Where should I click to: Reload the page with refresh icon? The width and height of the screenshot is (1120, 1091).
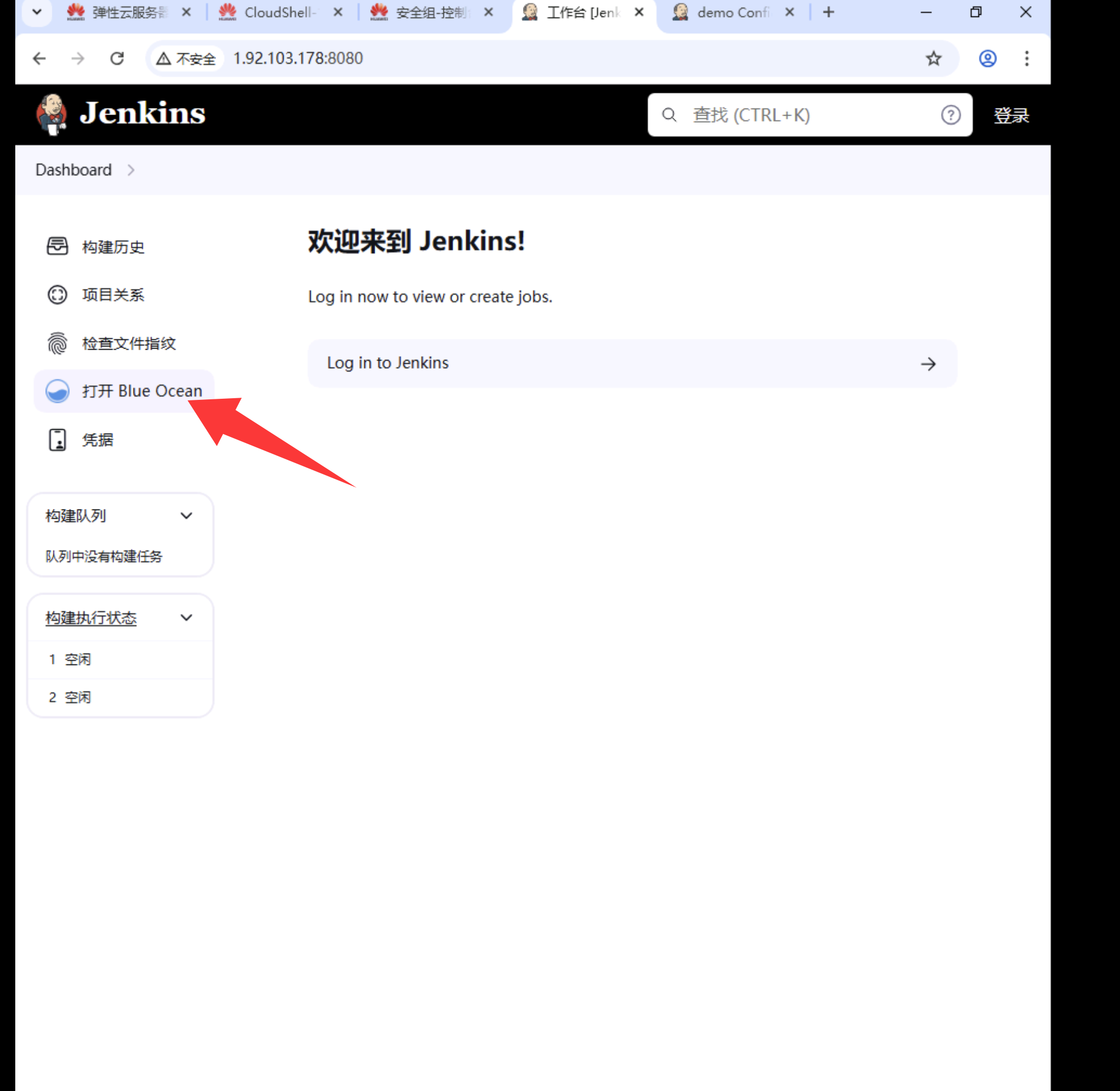(x=117, y=58)
